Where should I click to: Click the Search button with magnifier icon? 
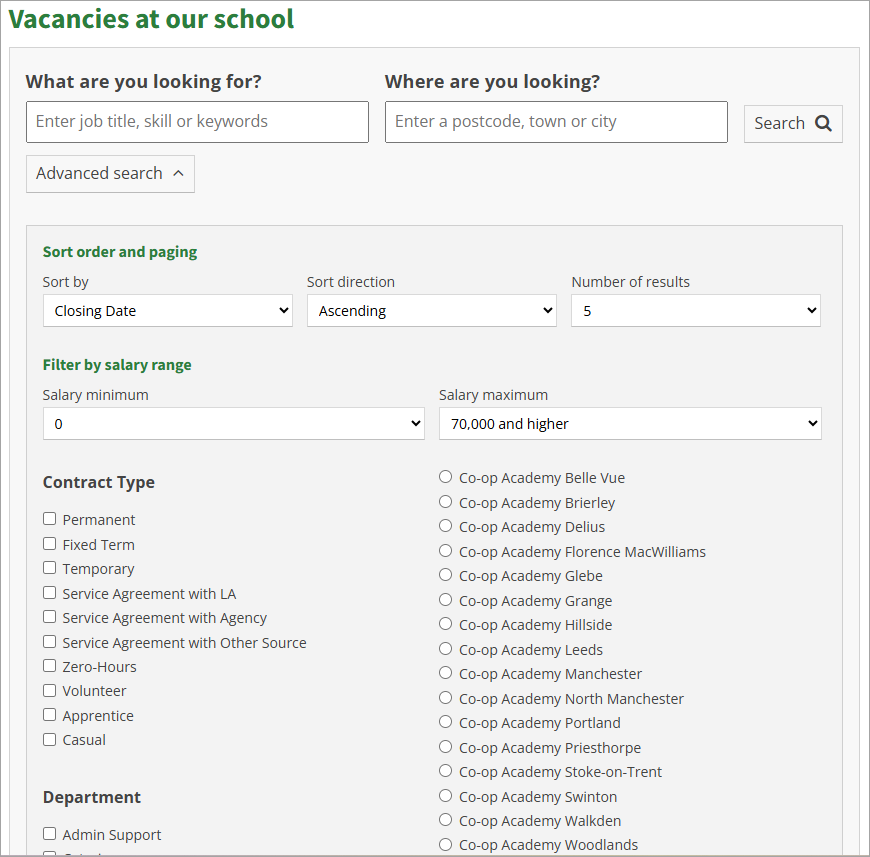793,123
